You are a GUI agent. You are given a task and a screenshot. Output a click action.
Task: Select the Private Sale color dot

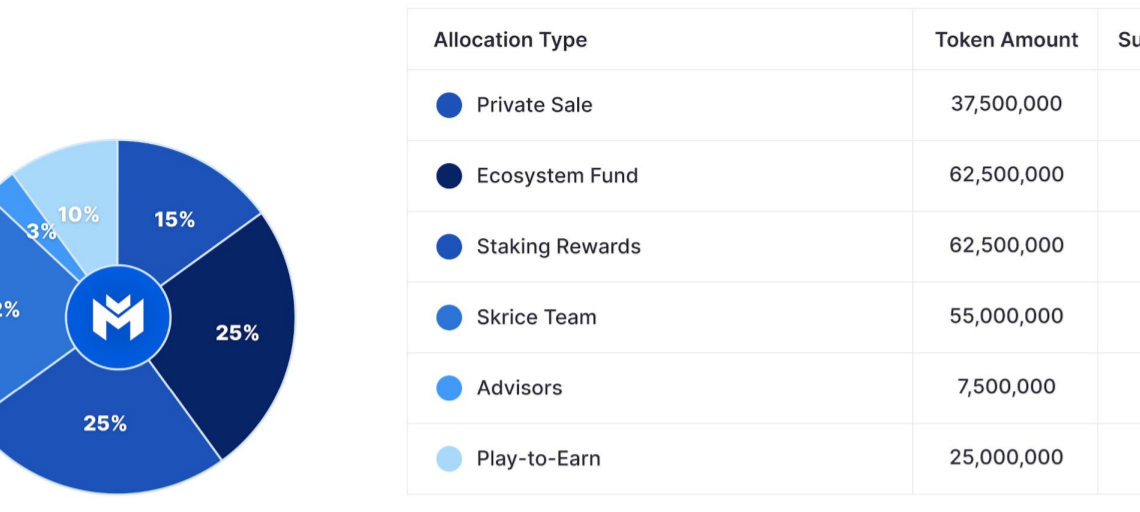[x=449, y=105]
